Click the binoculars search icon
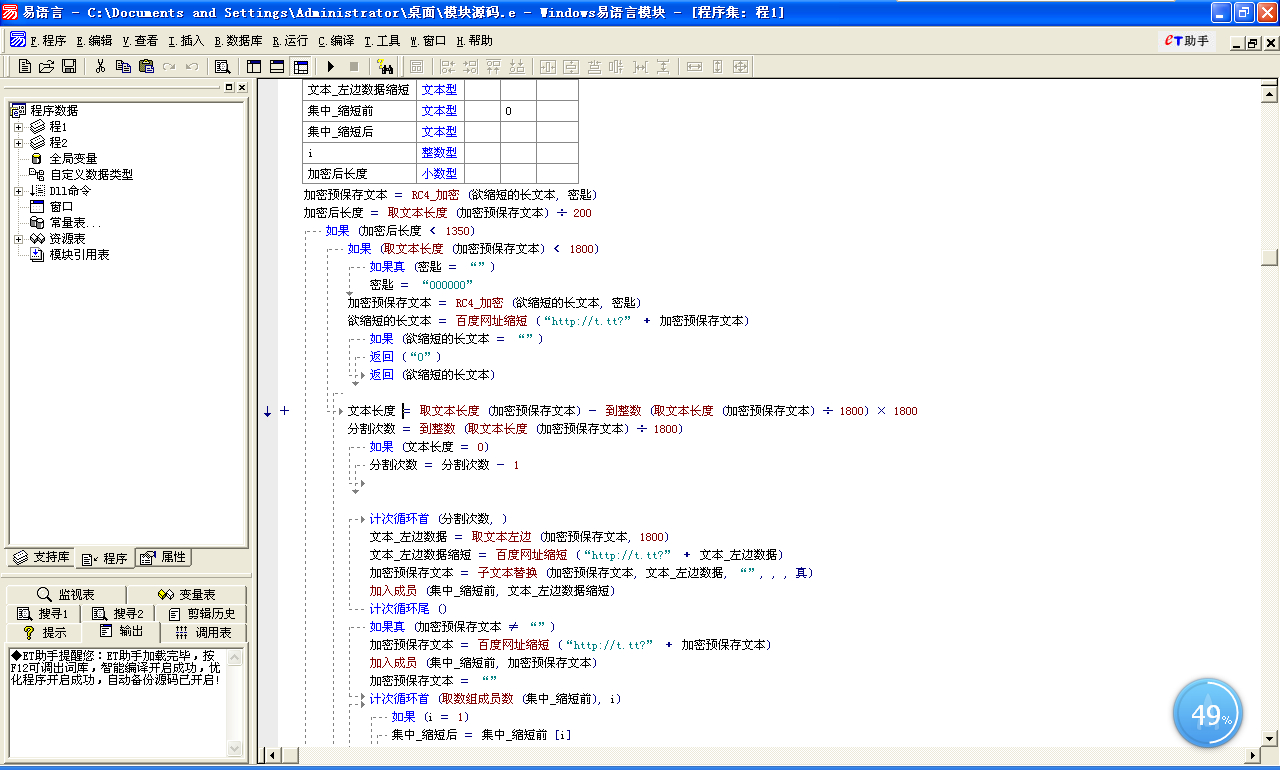 [385, 66]
